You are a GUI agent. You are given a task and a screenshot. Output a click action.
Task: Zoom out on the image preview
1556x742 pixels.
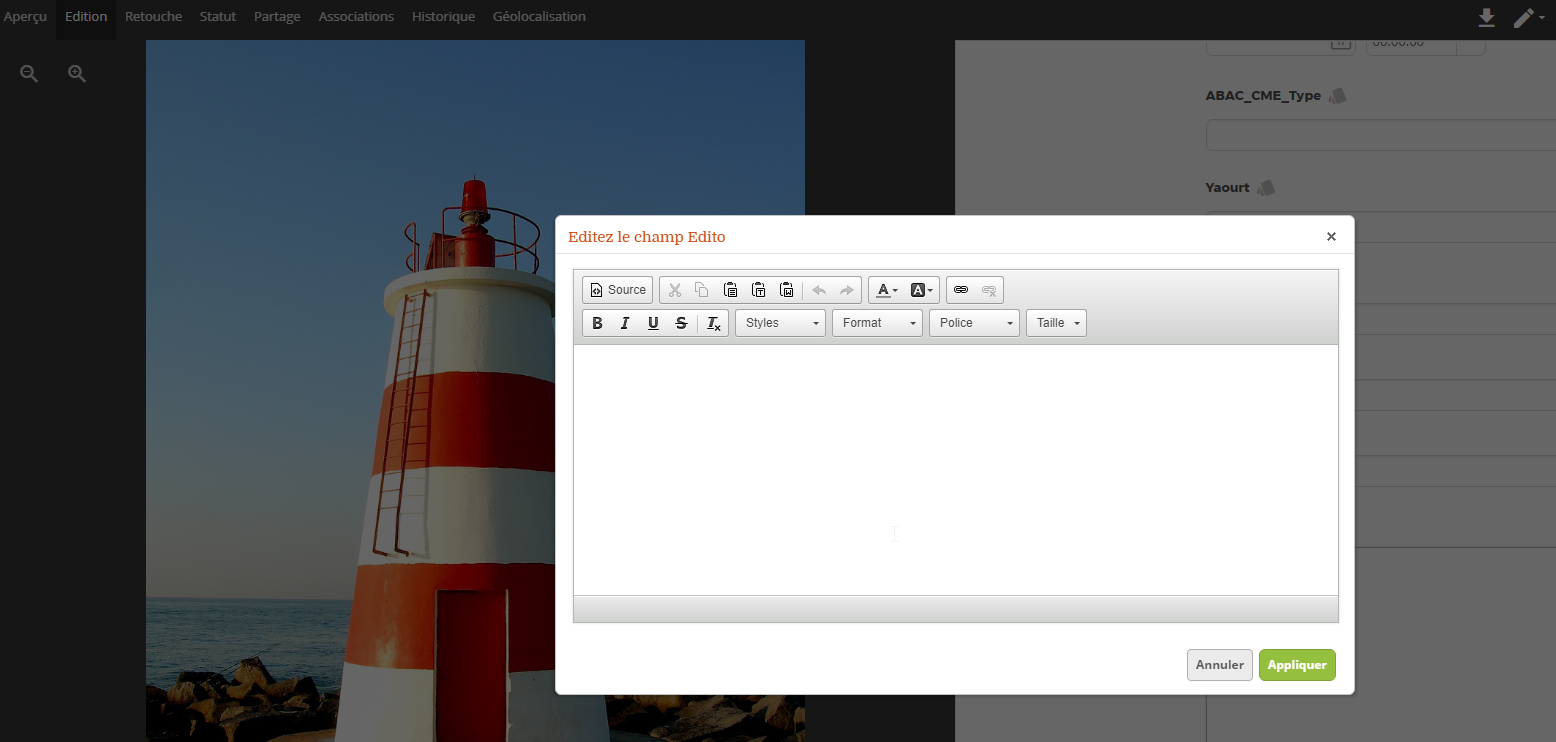(29, 74)
